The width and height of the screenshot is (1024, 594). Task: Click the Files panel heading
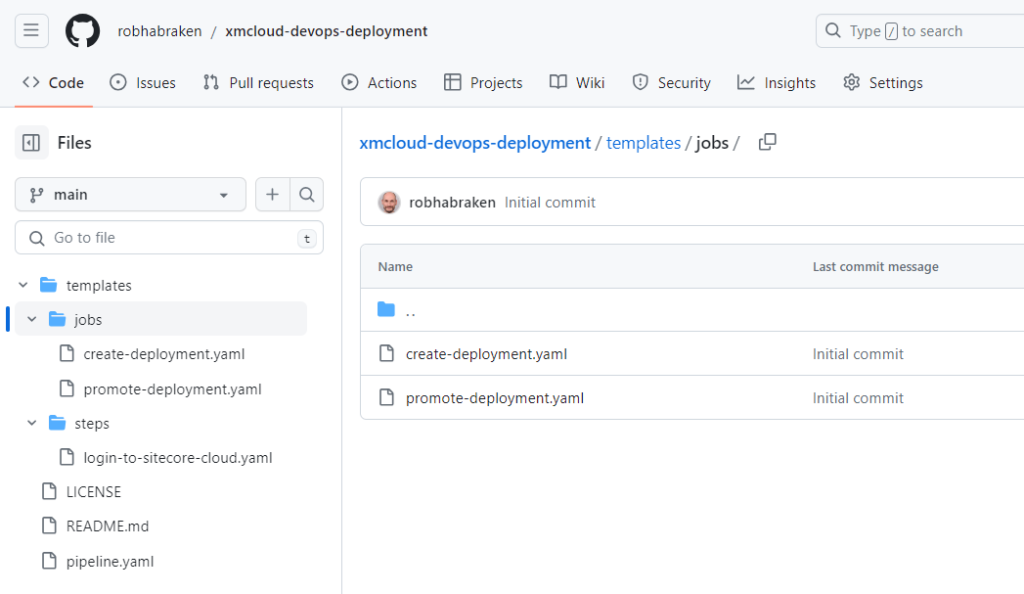(x=74, y=143)
